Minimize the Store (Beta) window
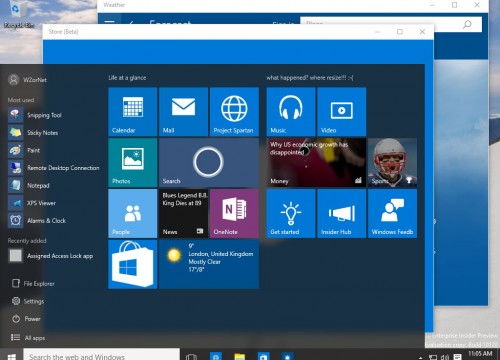This screenshot has height=360, width=500. 377,32
